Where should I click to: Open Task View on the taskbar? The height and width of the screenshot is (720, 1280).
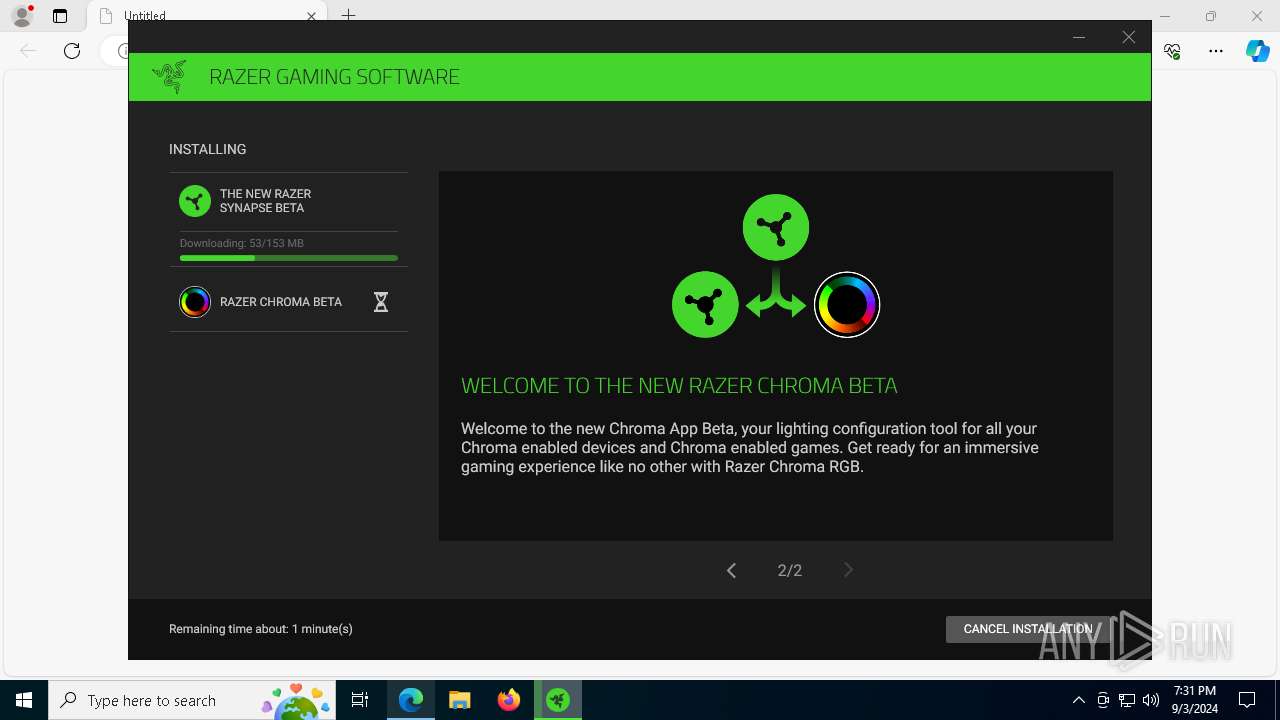[x=360, y=700]
